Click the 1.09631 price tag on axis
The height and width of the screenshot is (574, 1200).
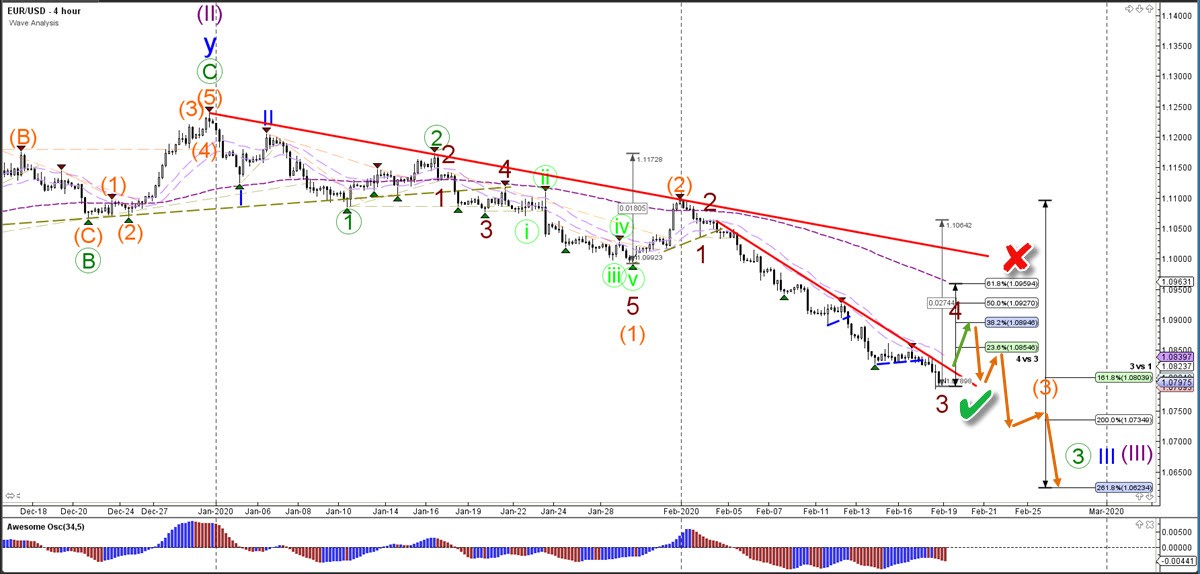(x=1177, y=282)
